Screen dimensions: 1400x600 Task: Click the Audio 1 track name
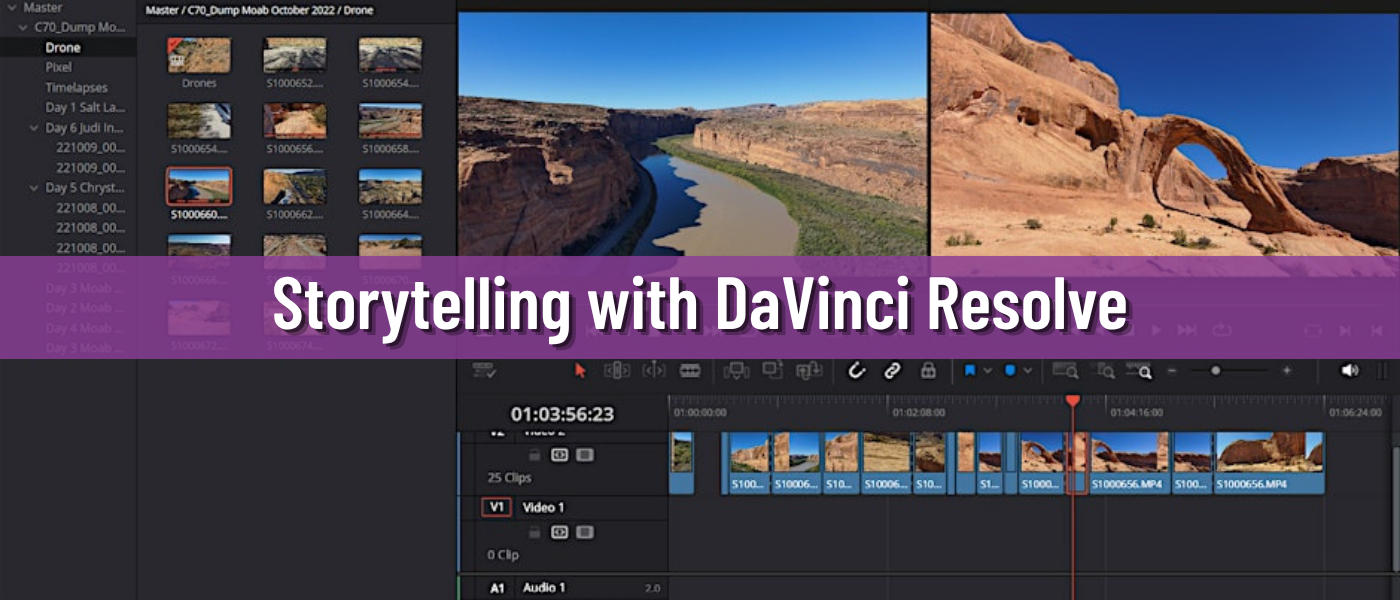[545, 588]
